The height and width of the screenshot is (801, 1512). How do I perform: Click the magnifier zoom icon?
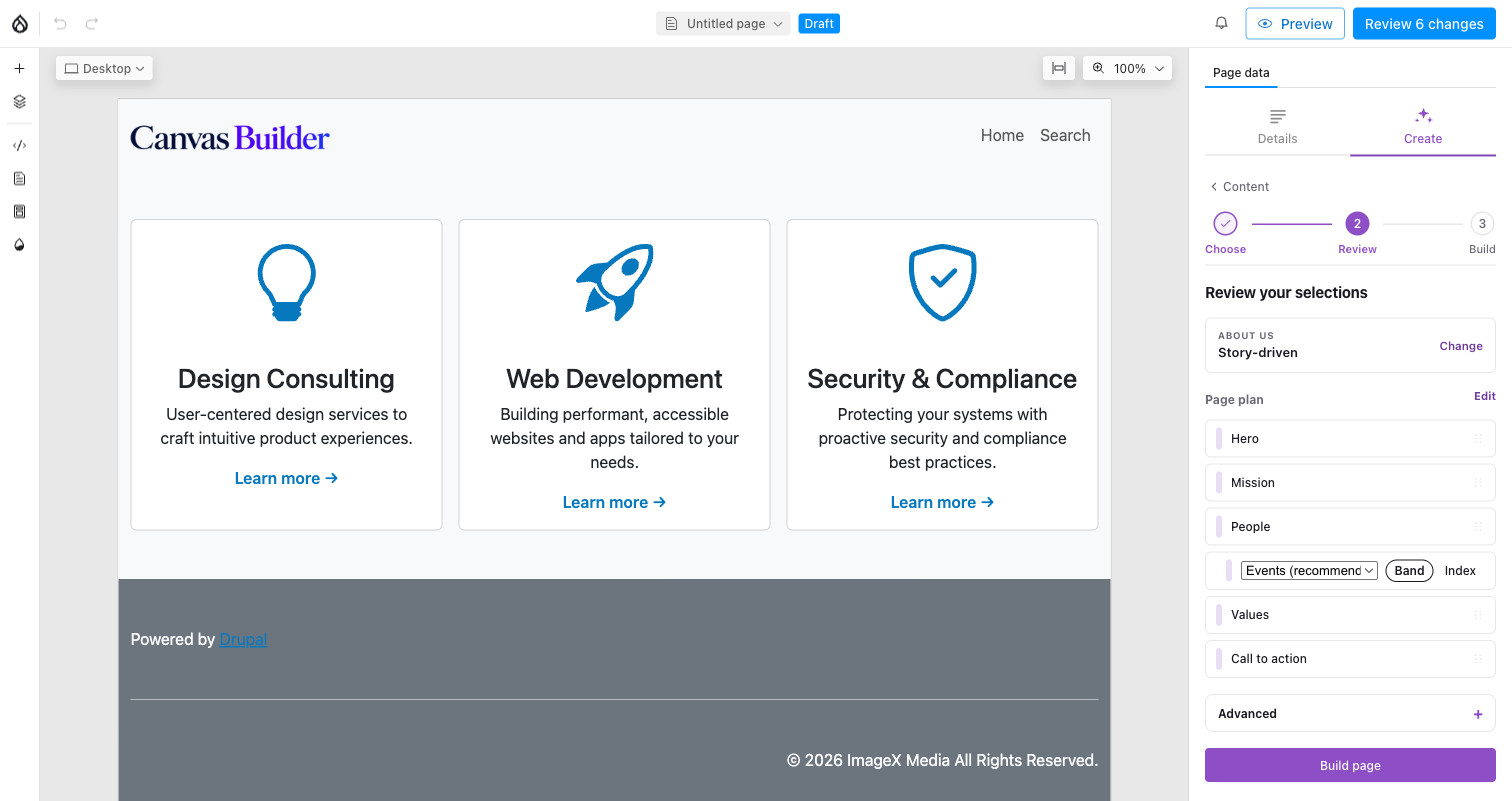[1098, 68]
